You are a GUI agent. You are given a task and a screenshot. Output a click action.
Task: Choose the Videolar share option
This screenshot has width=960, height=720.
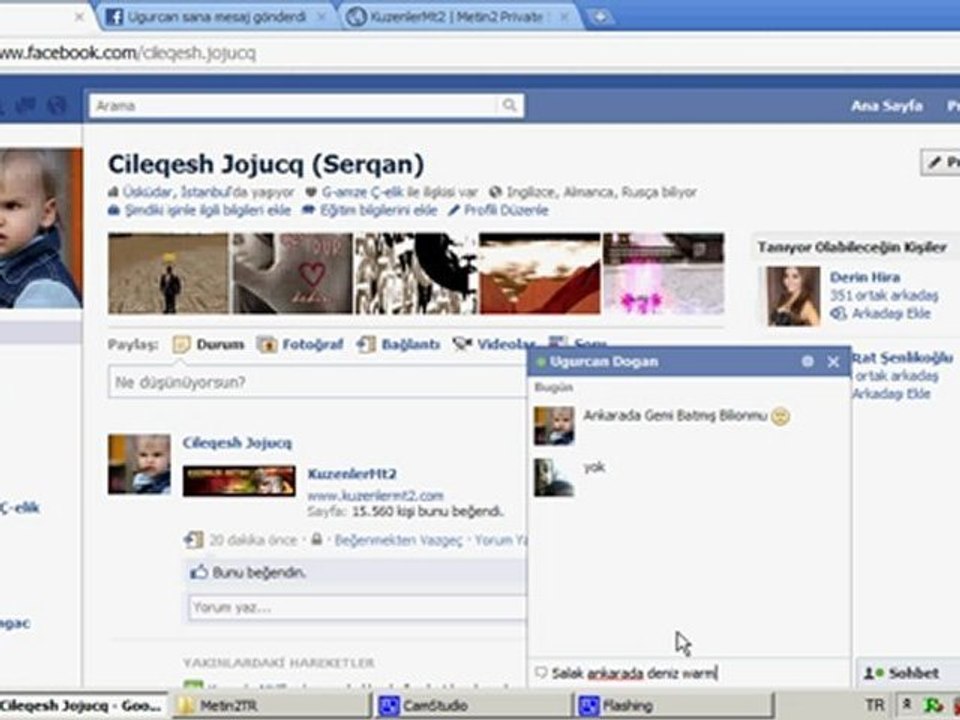click(493, 345)
